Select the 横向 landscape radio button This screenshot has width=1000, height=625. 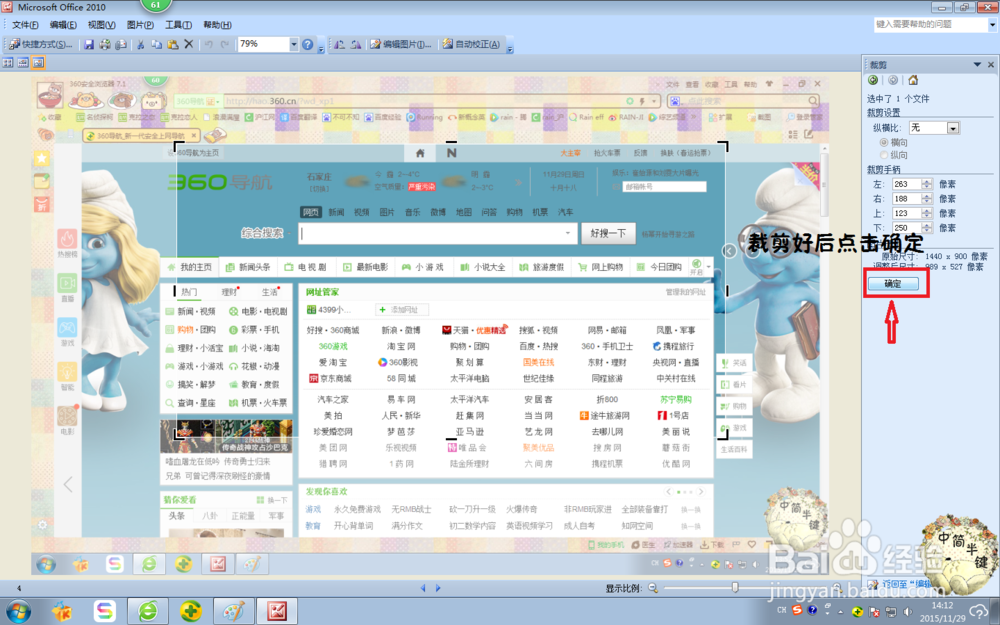point(883,142)
